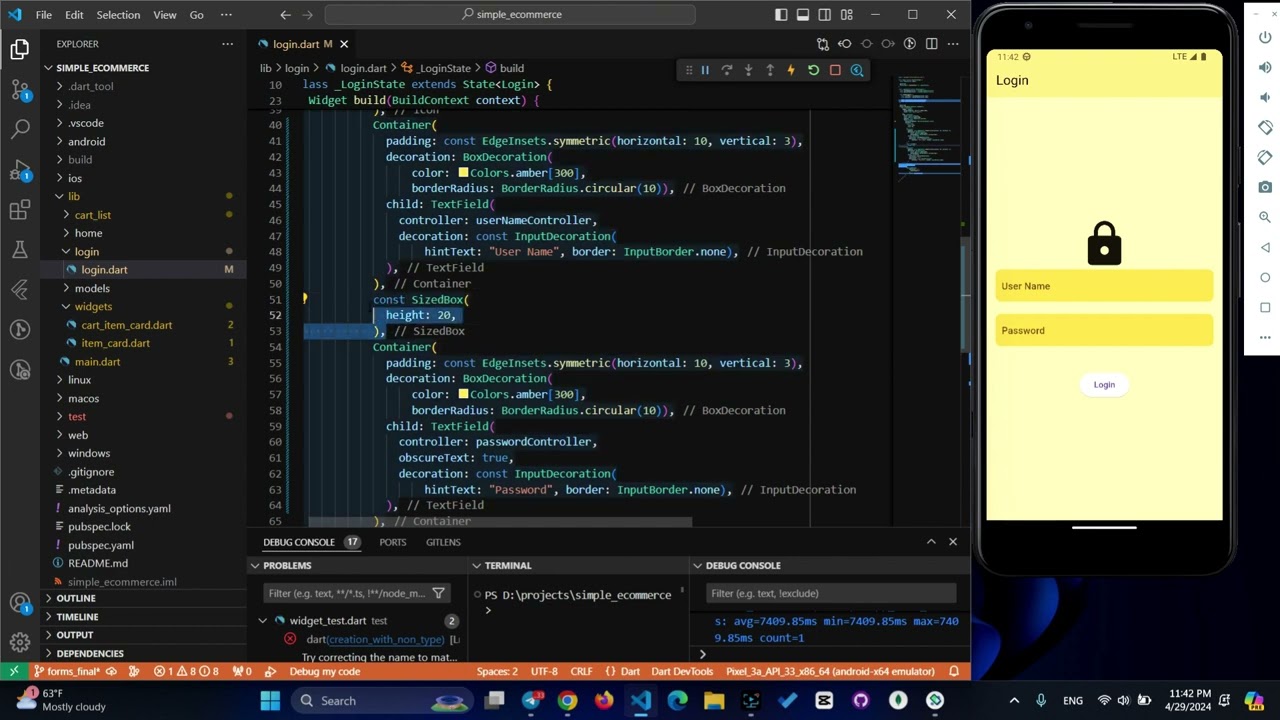Image resolution: width=1280 pixels, height=720 pixels.
Task: Go to previous change in editor
Action: click(845, 44)
